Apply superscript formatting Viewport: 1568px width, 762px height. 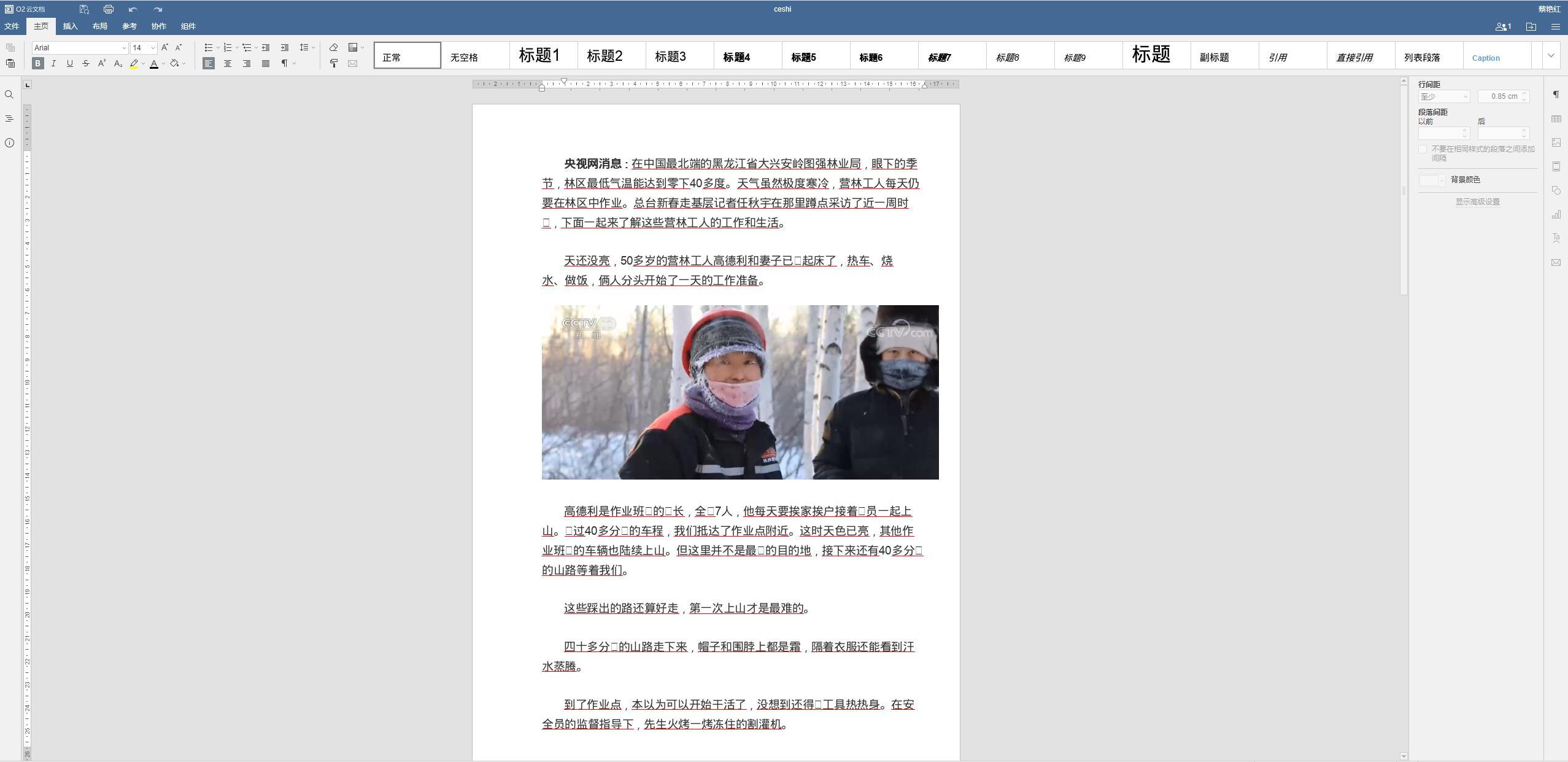pyautogui.click(x=102, y=63)
